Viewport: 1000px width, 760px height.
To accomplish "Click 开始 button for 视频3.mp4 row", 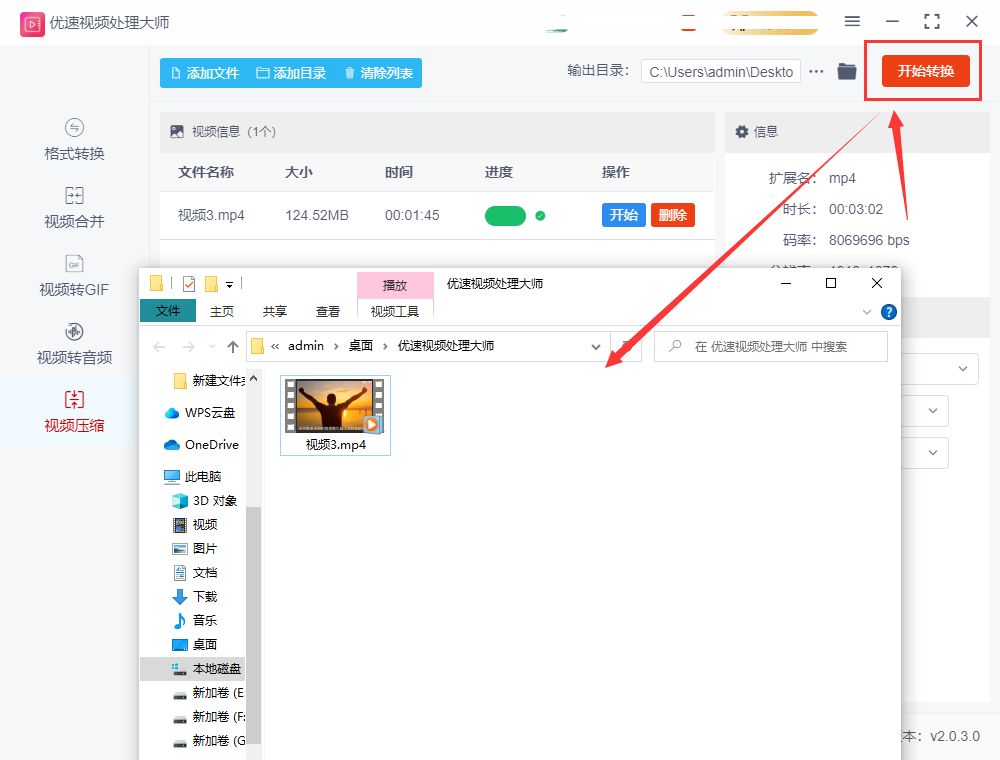I will (x=623, y=215).
